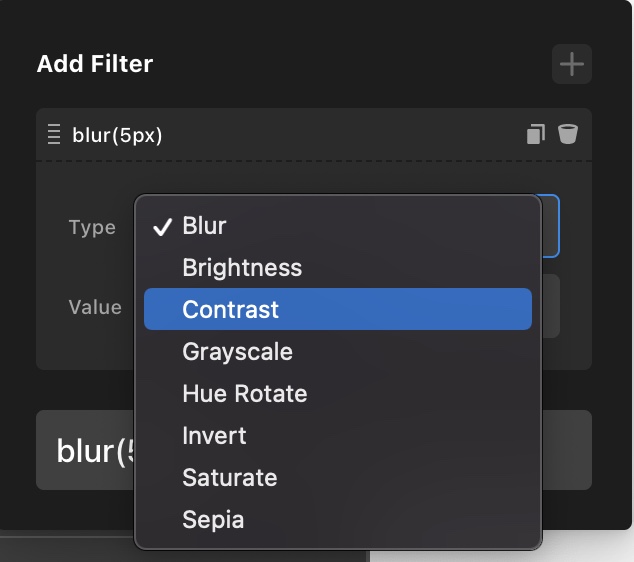Click the checkmark next to Blur

pos(163,227)
